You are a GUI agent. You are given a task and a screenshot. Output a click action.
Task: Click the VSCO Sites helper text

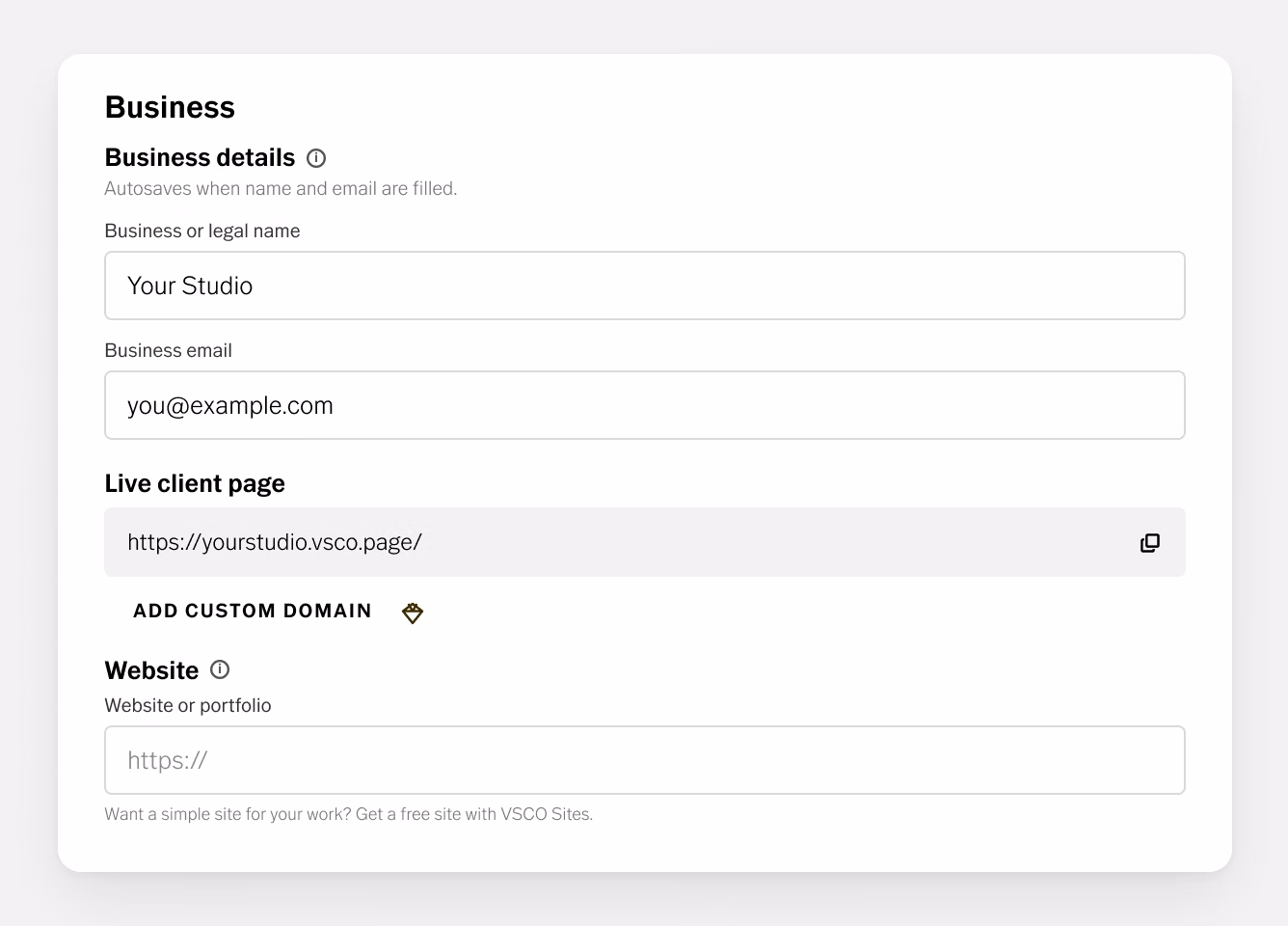click(349, 814)
